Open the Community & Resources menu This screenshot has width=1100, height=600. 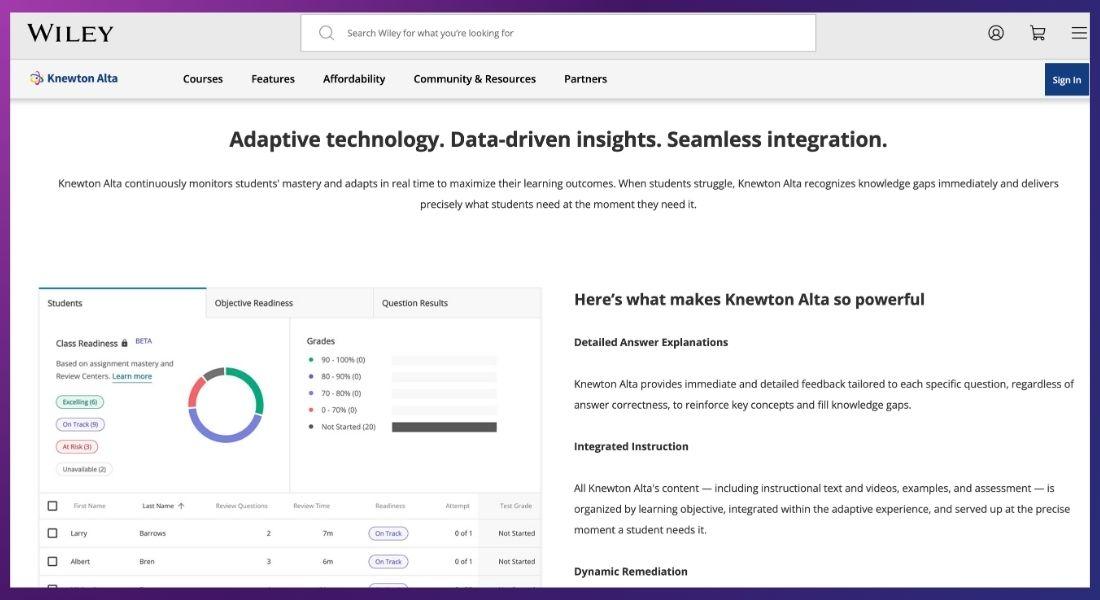coord(474,79)
